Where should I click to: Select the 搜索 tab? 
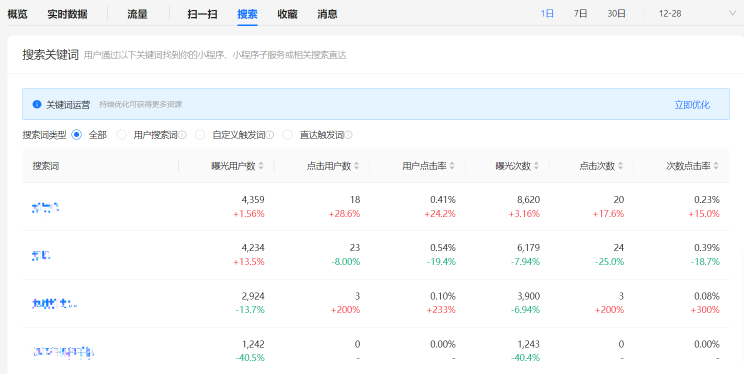tap(247, 14)
